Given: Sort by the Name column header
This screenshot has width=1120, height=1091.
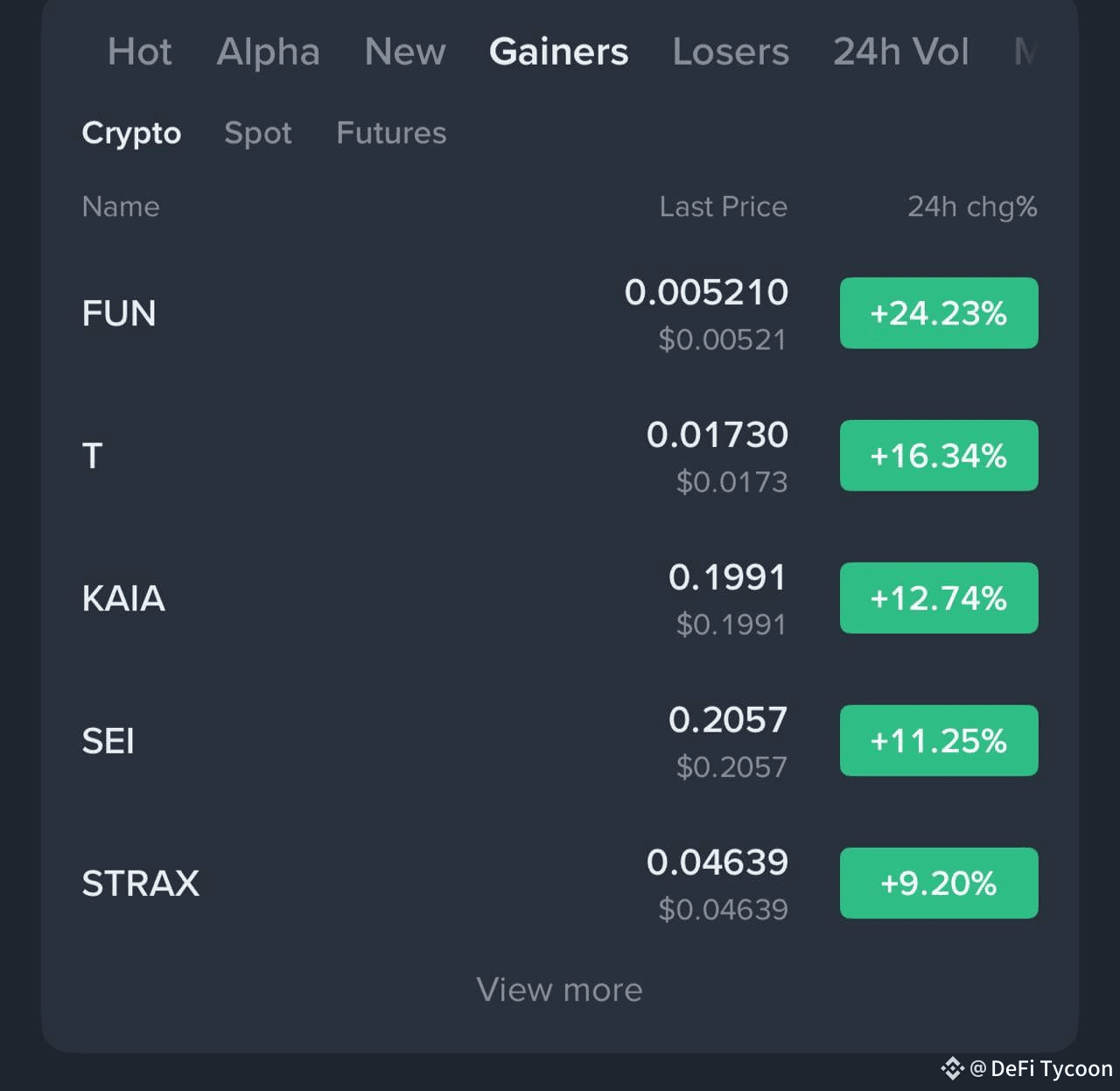Looking at the screenshot, I should pyautogui.click(x=121, y=206).
